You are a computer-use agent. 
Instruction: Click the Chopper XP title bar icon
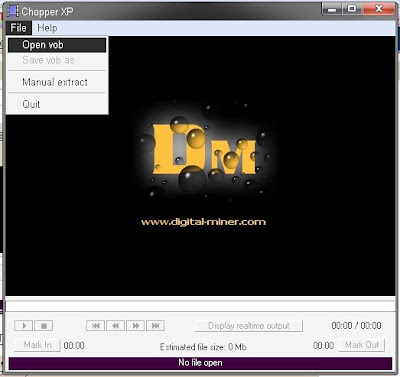click(x=13, y=11)
